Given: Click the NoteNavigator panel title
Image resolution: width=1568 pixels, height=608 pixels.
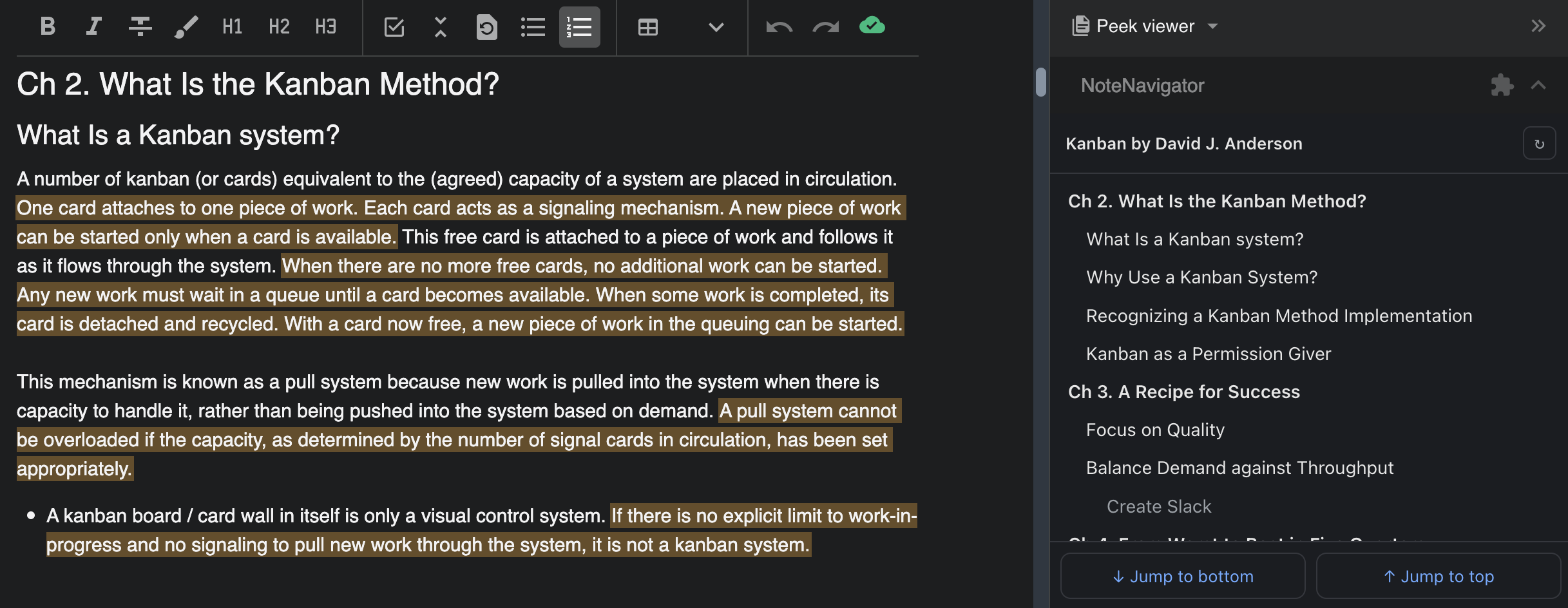Looking at the screenshot, I should [x=1142, y=85].
